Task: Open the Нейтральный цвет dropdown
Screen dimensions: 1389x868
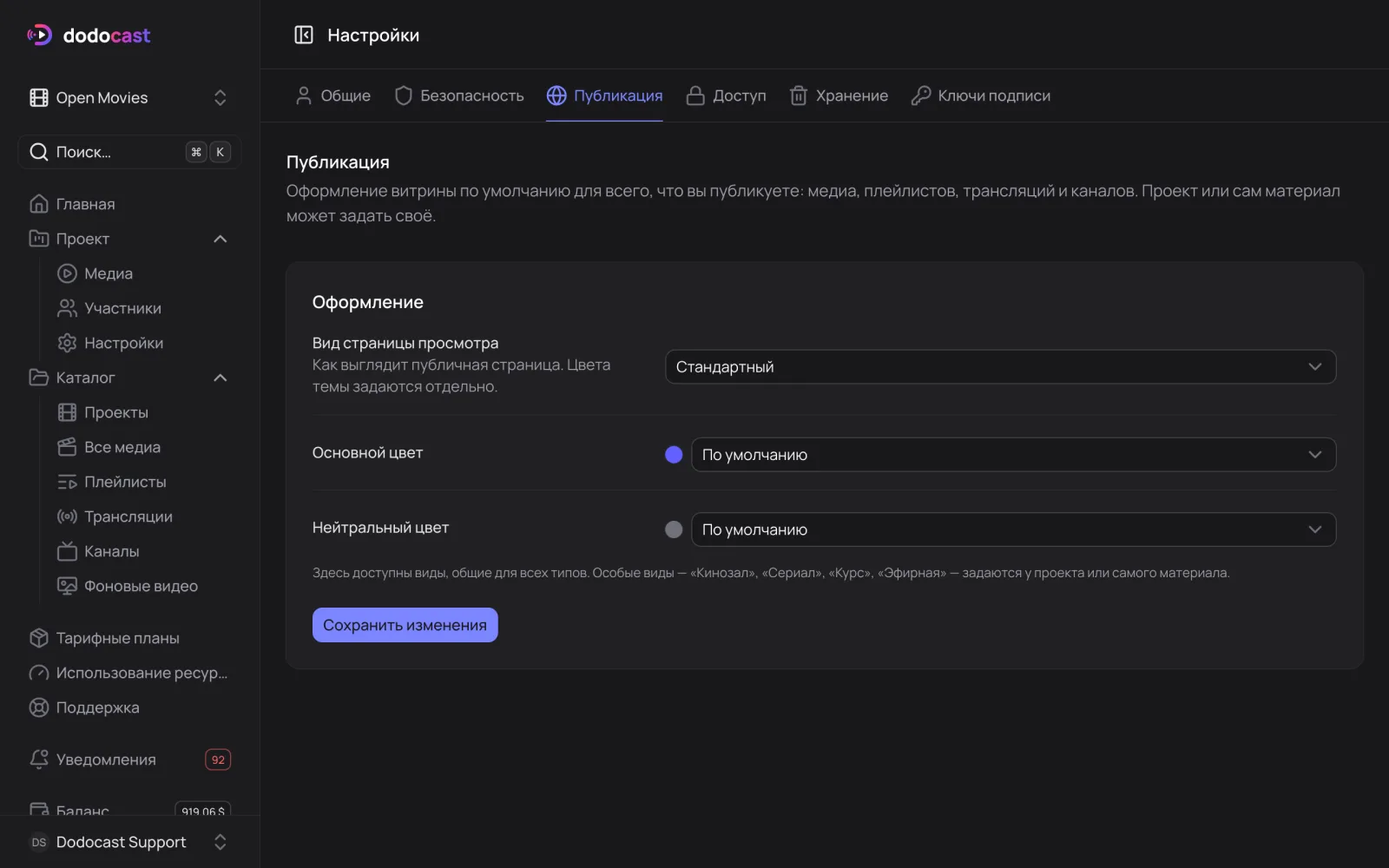Action: pos(1013,529)
